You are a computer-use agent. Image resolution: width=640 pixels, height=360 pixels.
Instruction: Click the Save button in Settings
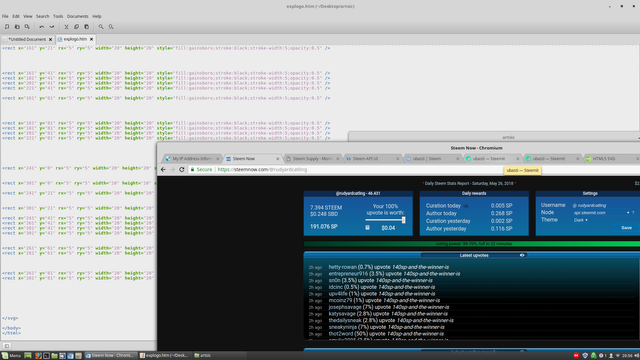(x=626, y=228)
